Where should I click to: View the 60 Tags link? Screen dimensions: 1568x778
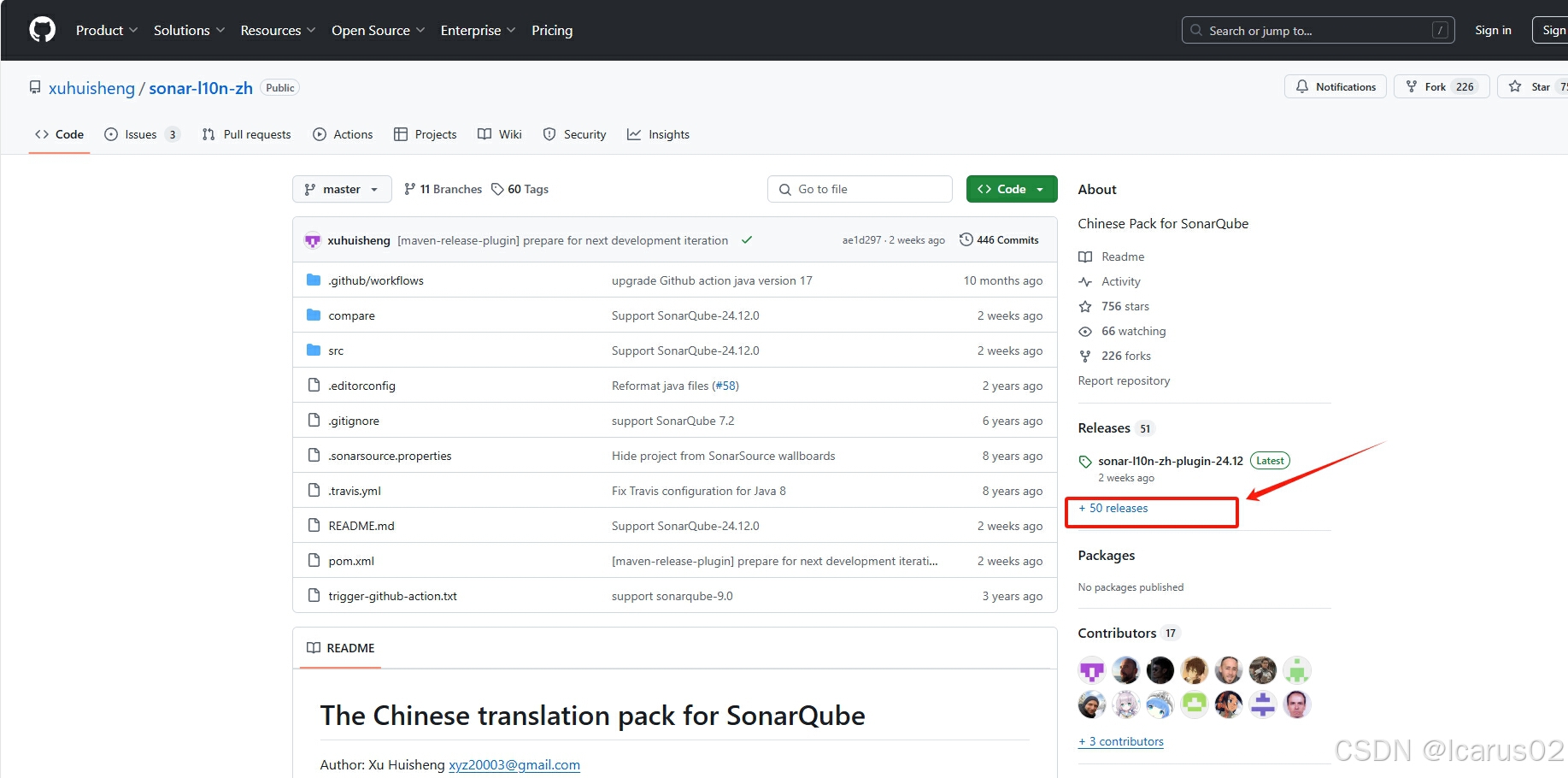pos(520,189)
